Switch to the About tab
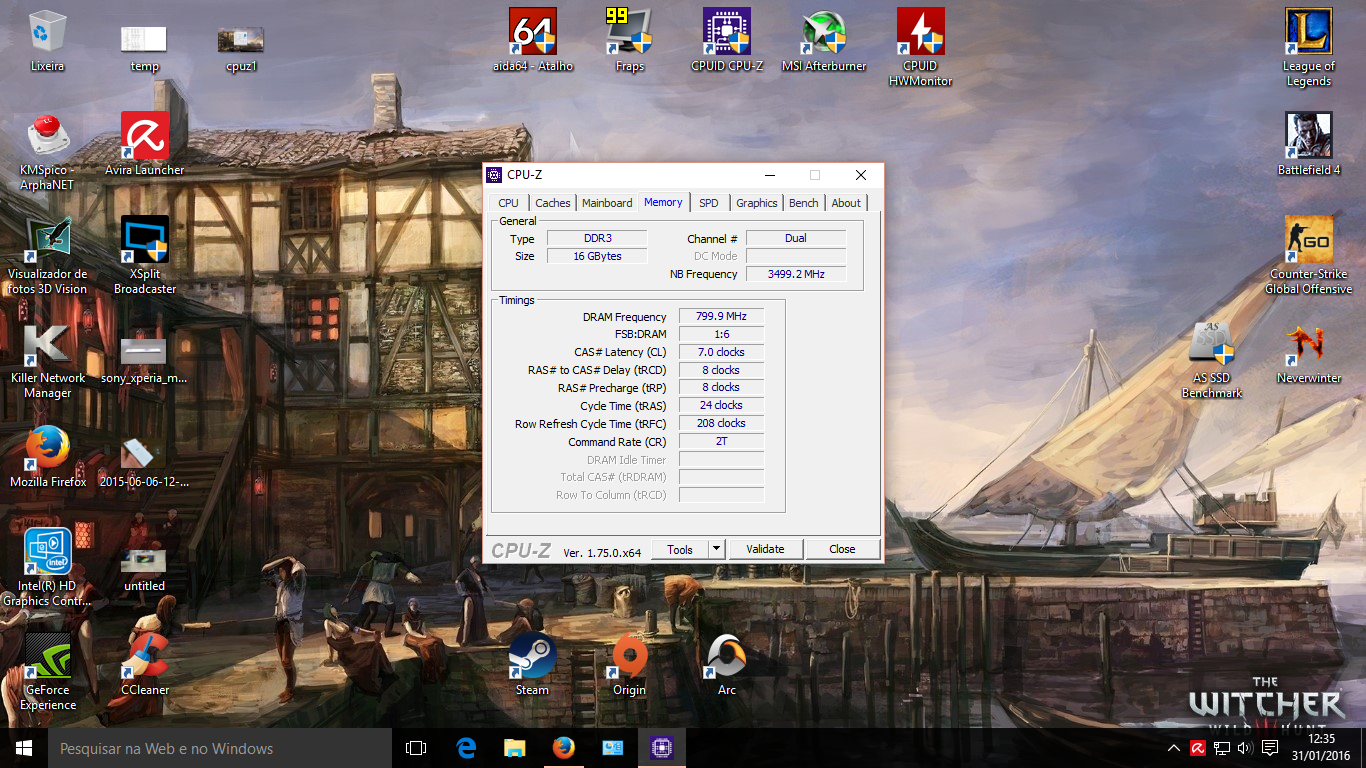This screenshot has width=1366, height=768. [846, 203]
